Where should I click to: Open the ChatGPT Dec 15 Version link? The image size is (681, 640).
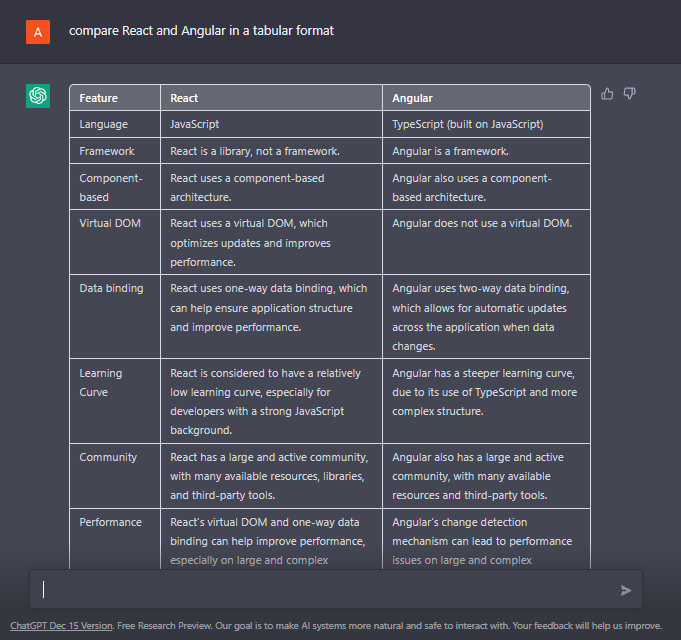tap(61, 625)
